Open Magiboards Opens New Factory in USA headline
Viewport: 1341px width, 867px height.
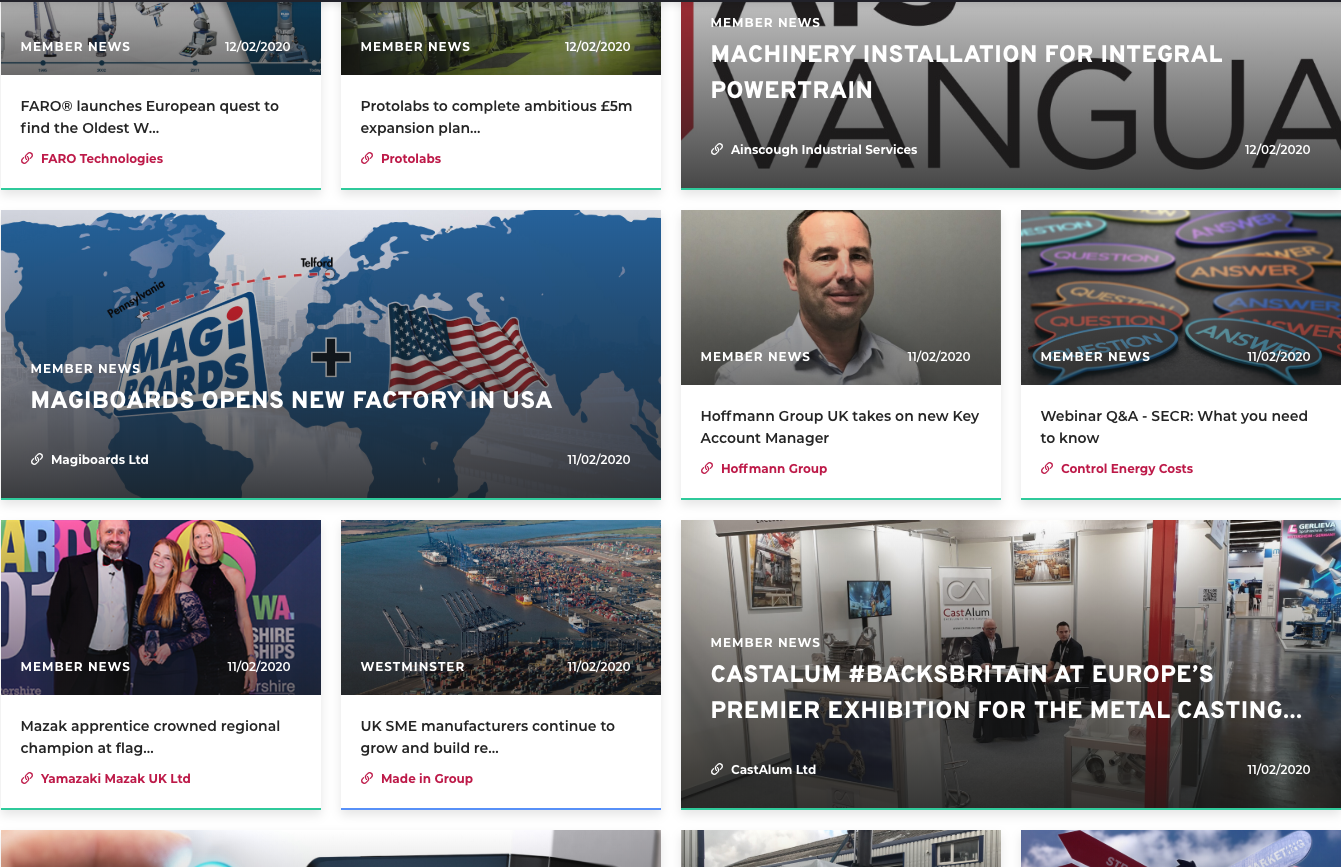(x=291, y=400)
